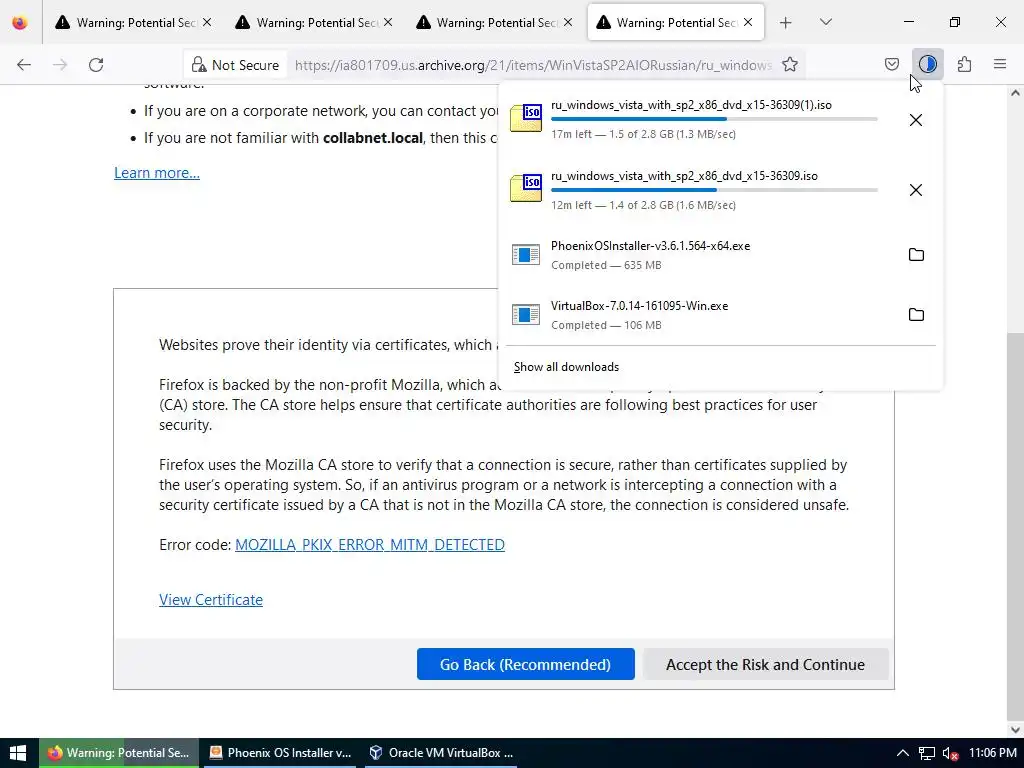
Task: Click the Firefox logo at top-left
Action: tap(20, 23)
